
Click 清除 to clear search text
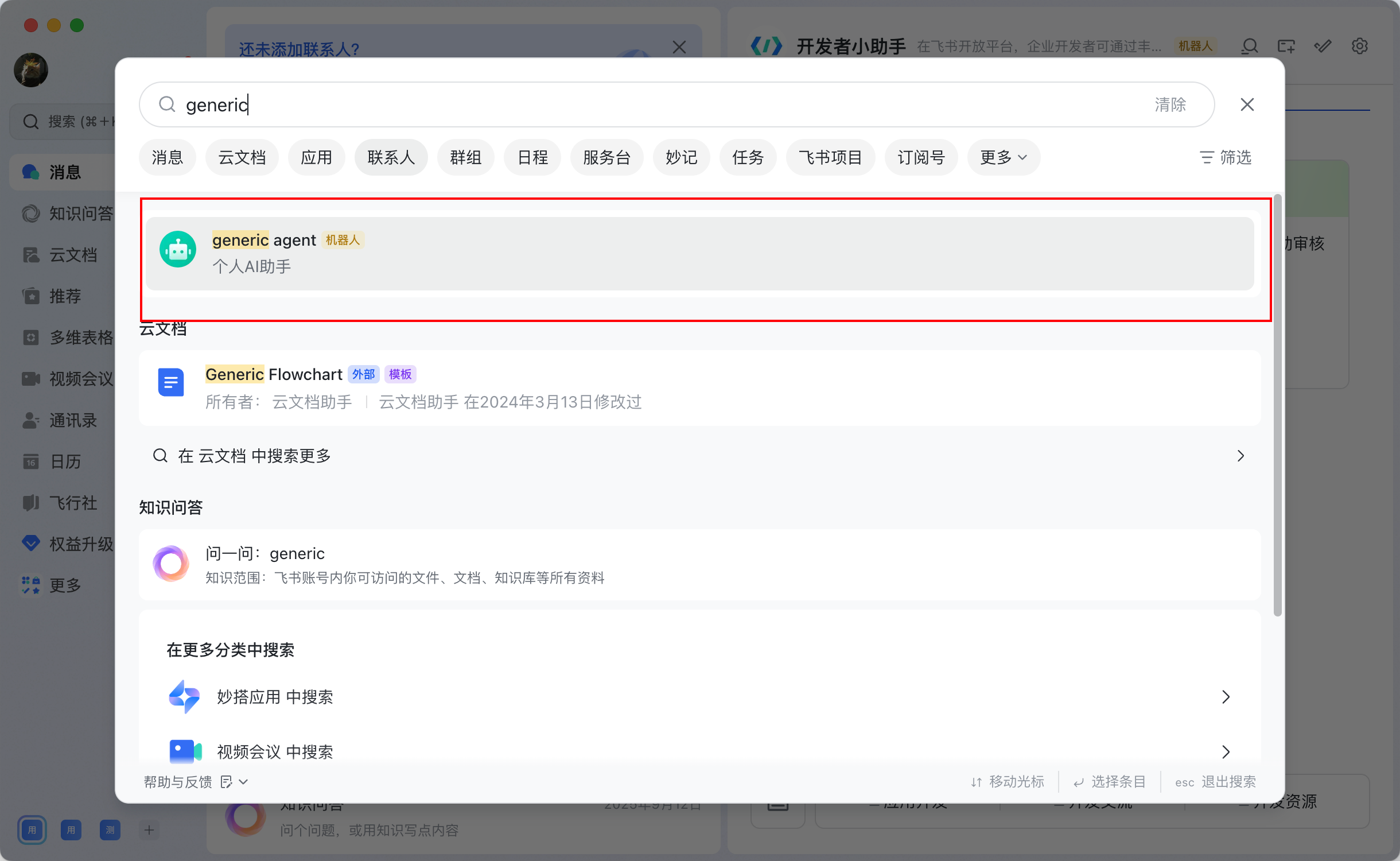pos(1170,104)
